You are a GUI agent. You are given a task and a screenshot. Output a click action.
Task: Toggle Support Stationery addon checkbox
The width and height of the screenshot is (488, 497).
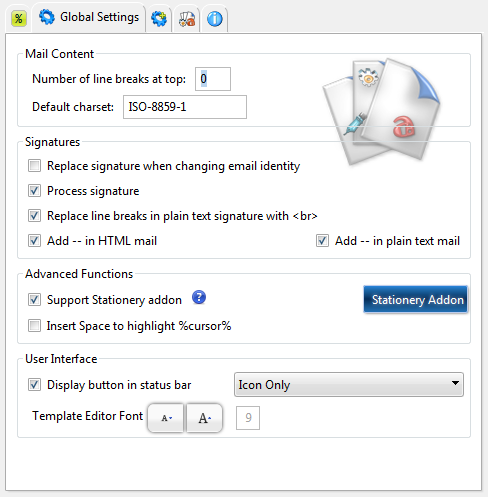34,300
